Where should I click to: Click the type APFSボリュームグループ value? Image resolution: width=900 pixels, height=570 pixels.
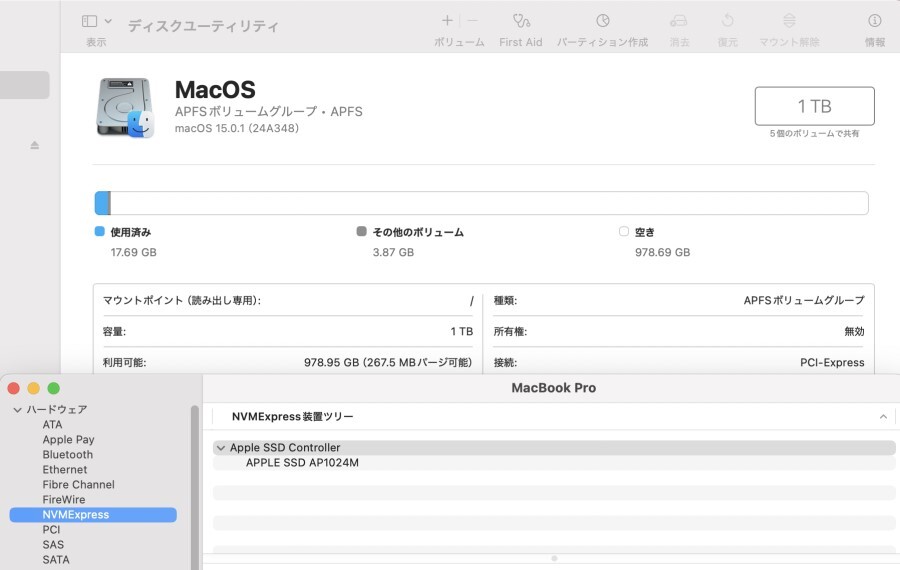804,300
